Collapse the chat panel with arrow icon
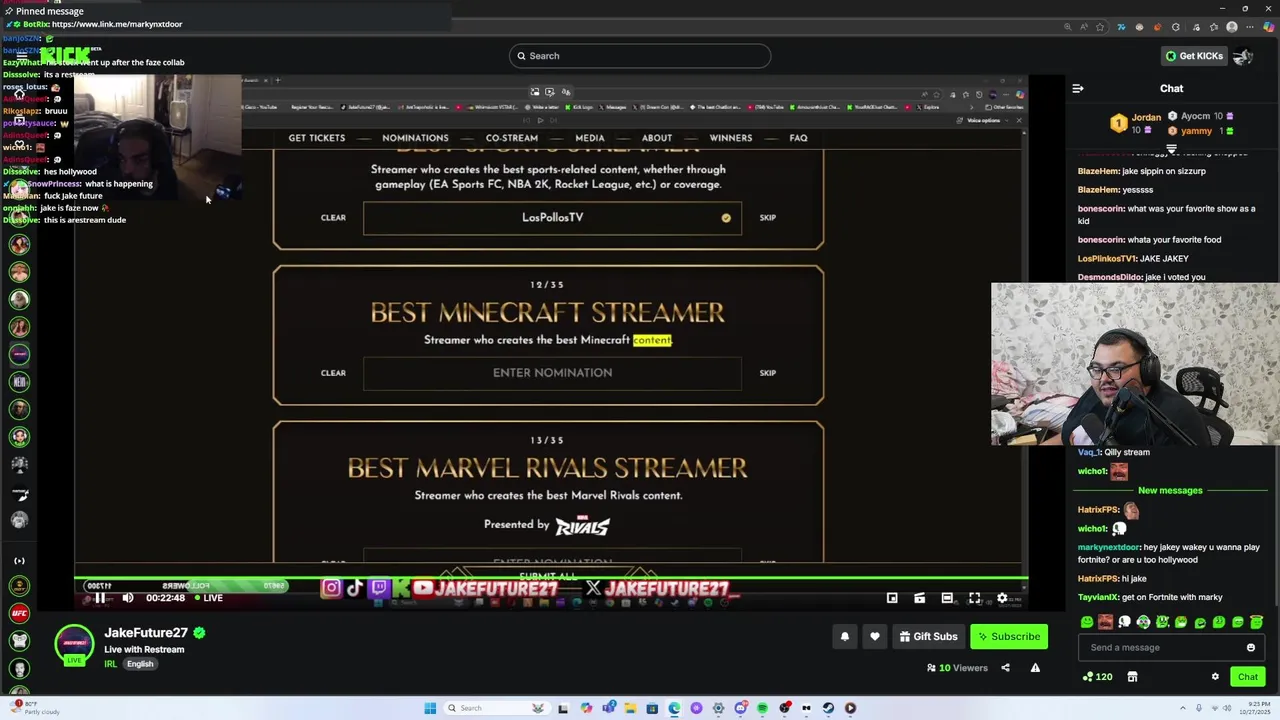This screenshot has width=1280, height=720. (x=1078, y=88)
